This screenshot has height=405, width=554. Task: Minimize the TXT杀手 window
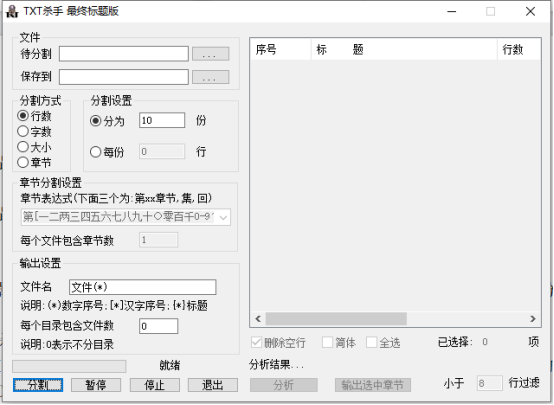point(452,11)
